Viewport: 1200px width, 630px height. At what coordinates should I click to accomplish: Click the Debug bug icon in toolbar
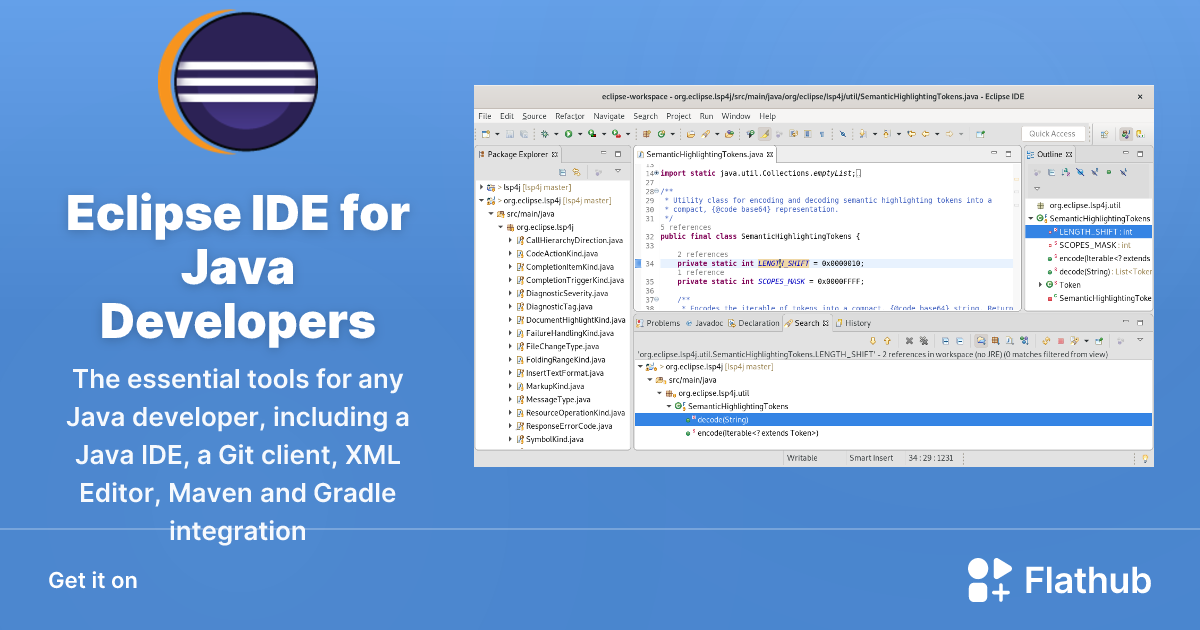pos(545,133)
